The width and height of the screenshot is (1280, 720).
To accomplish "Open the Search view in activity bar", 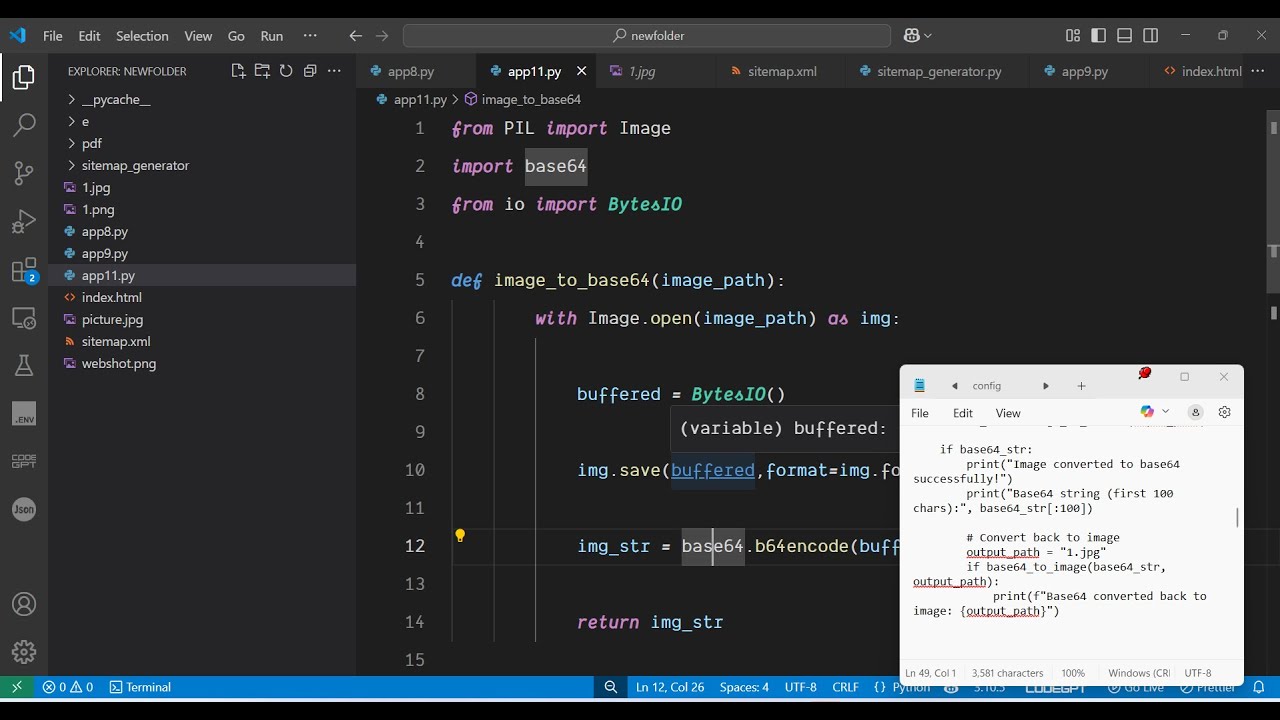I will [x=24, y=125].
